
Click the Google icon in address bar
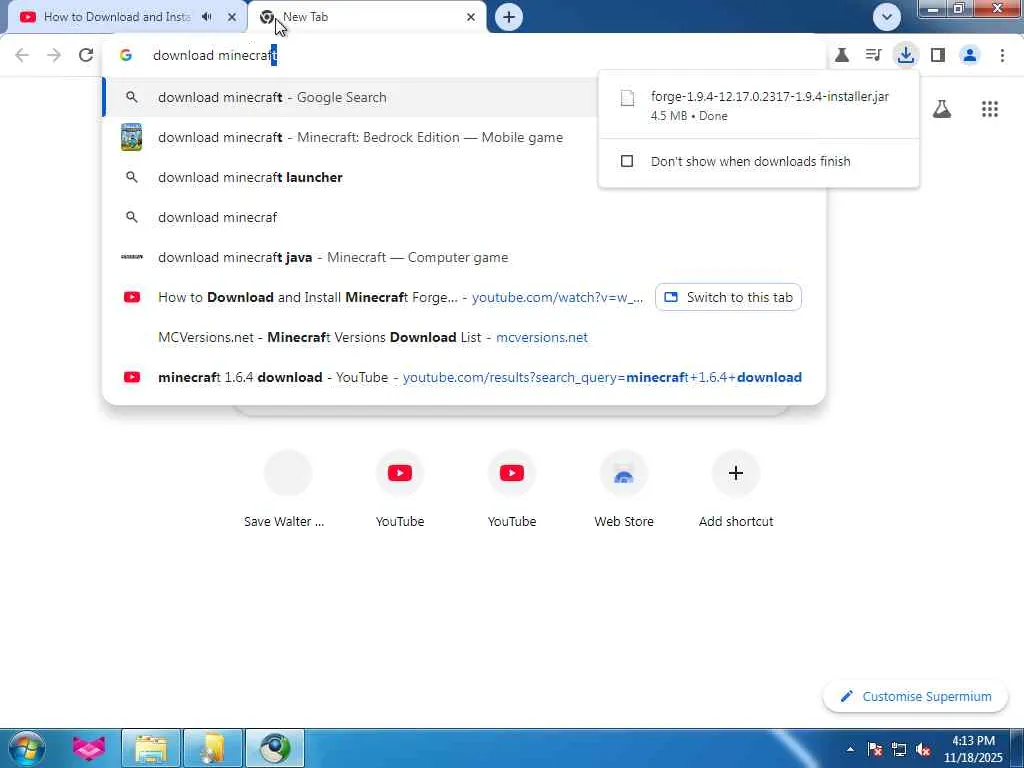click(x=126, y=55)
